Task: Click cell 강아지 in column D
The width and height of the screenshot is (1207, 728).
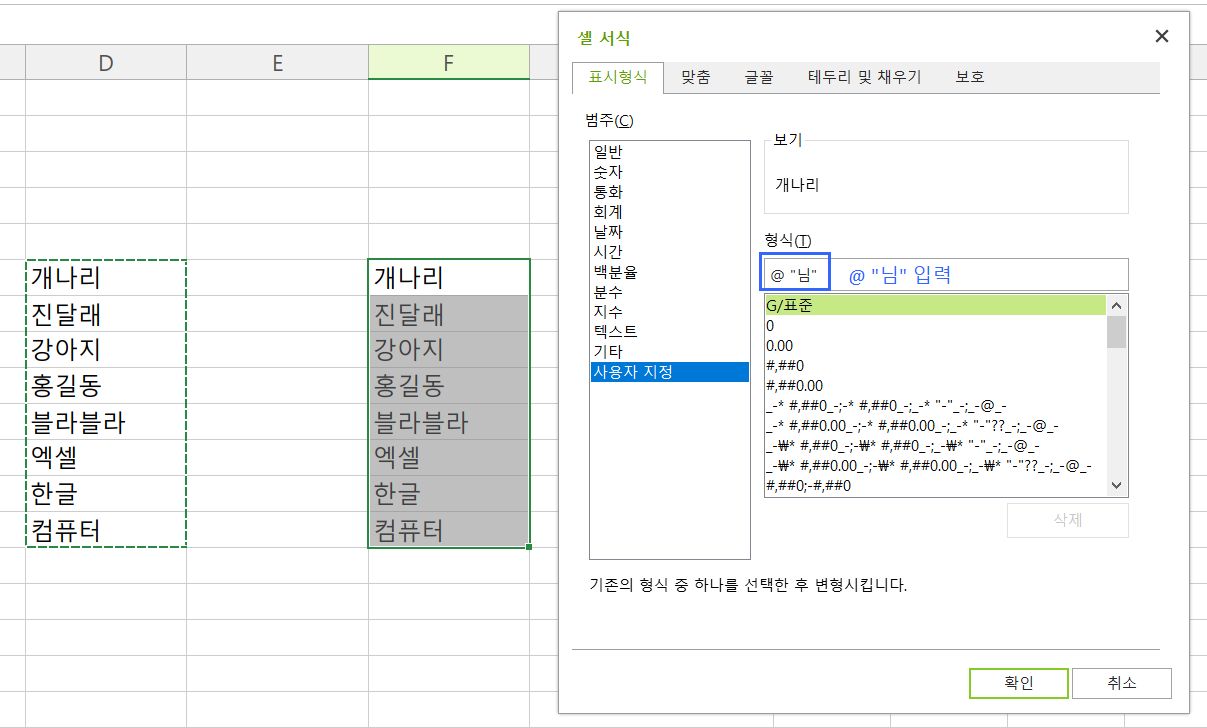Action: click(x=106, y=350)
